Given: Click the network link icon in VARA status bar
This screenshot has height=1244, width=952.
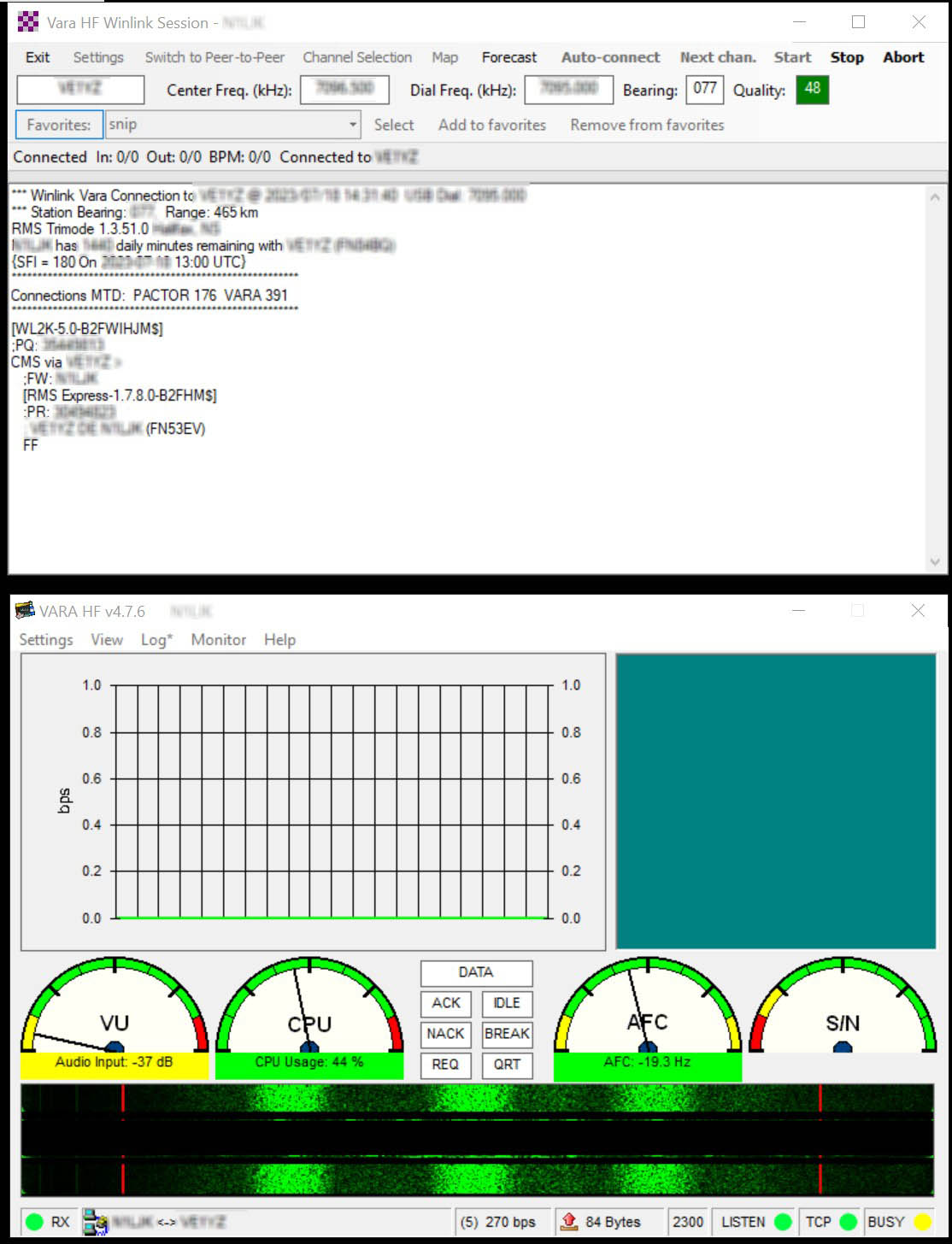Looking at the screenshot, I should [x=94, y=1222].
